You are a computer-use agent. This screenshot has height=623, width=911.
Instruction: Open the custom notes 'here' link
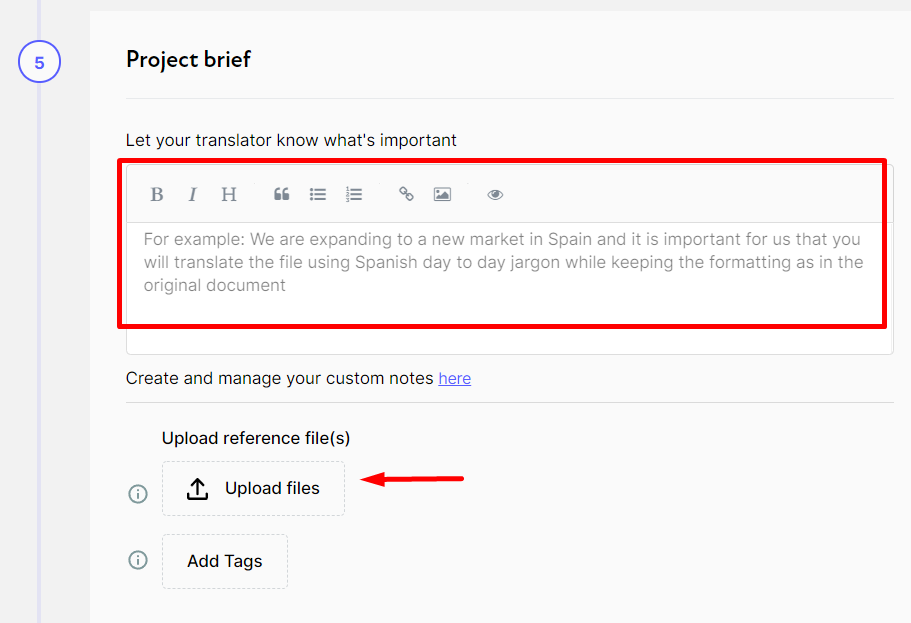point(454,379)
